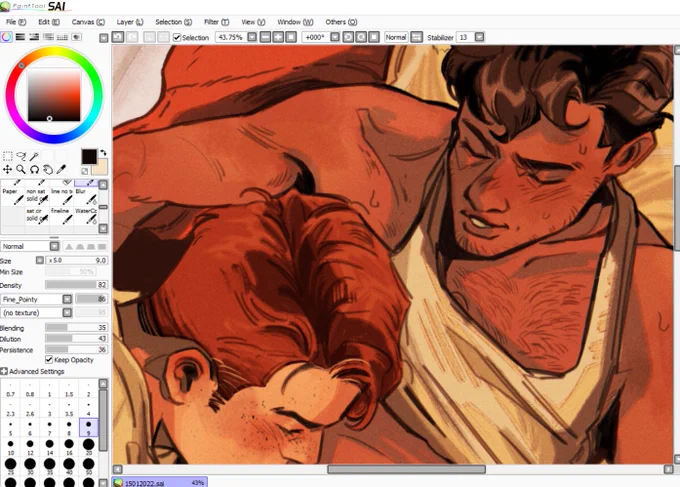Select the rectangular selection tool

click(7, 156)
